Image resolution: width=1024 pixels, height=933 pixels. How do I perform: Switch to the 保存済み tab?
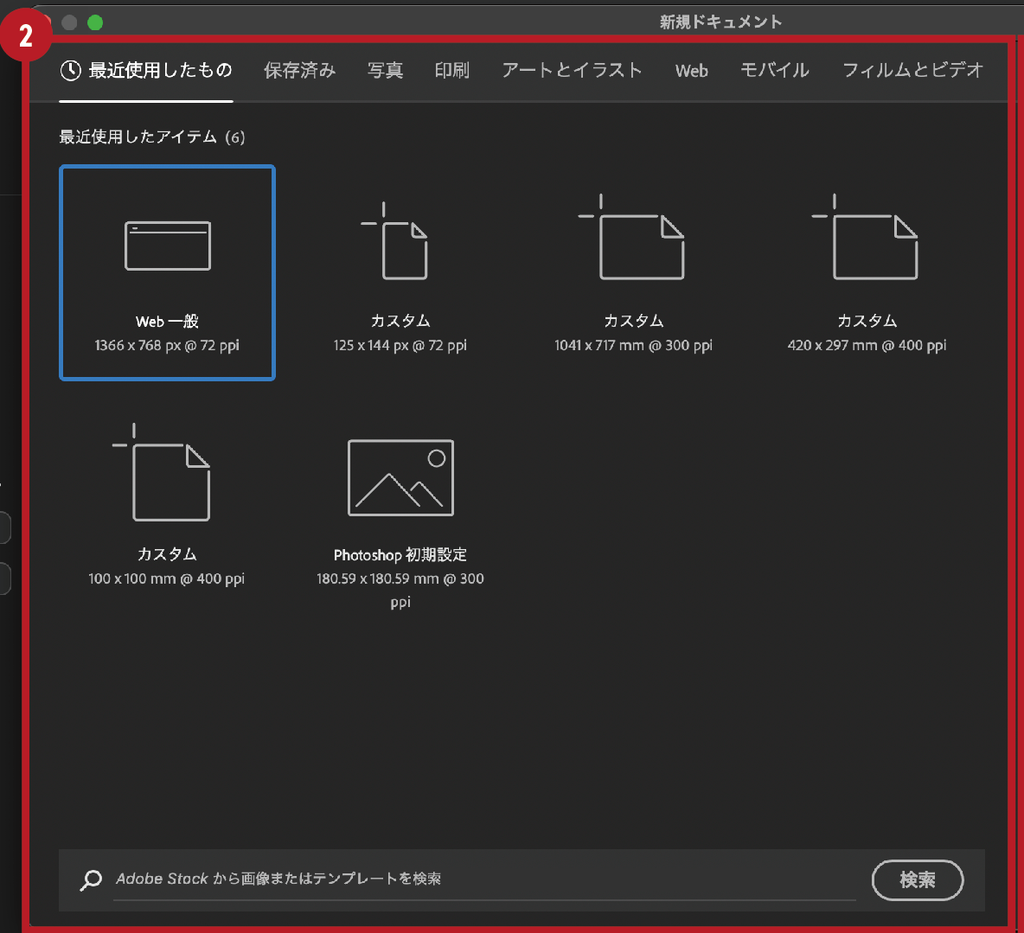[300, 71]
